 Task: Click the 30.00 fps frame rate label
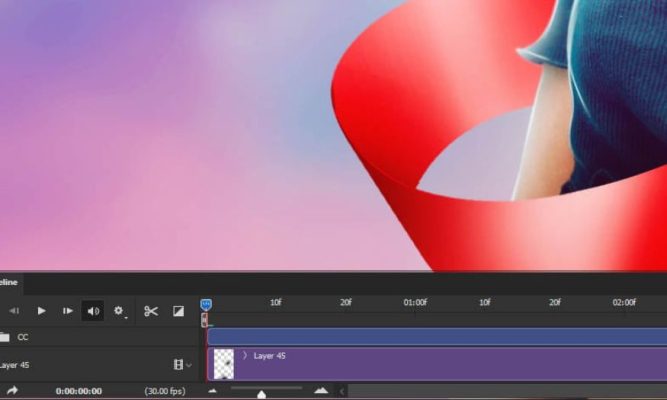pos(166,391)
